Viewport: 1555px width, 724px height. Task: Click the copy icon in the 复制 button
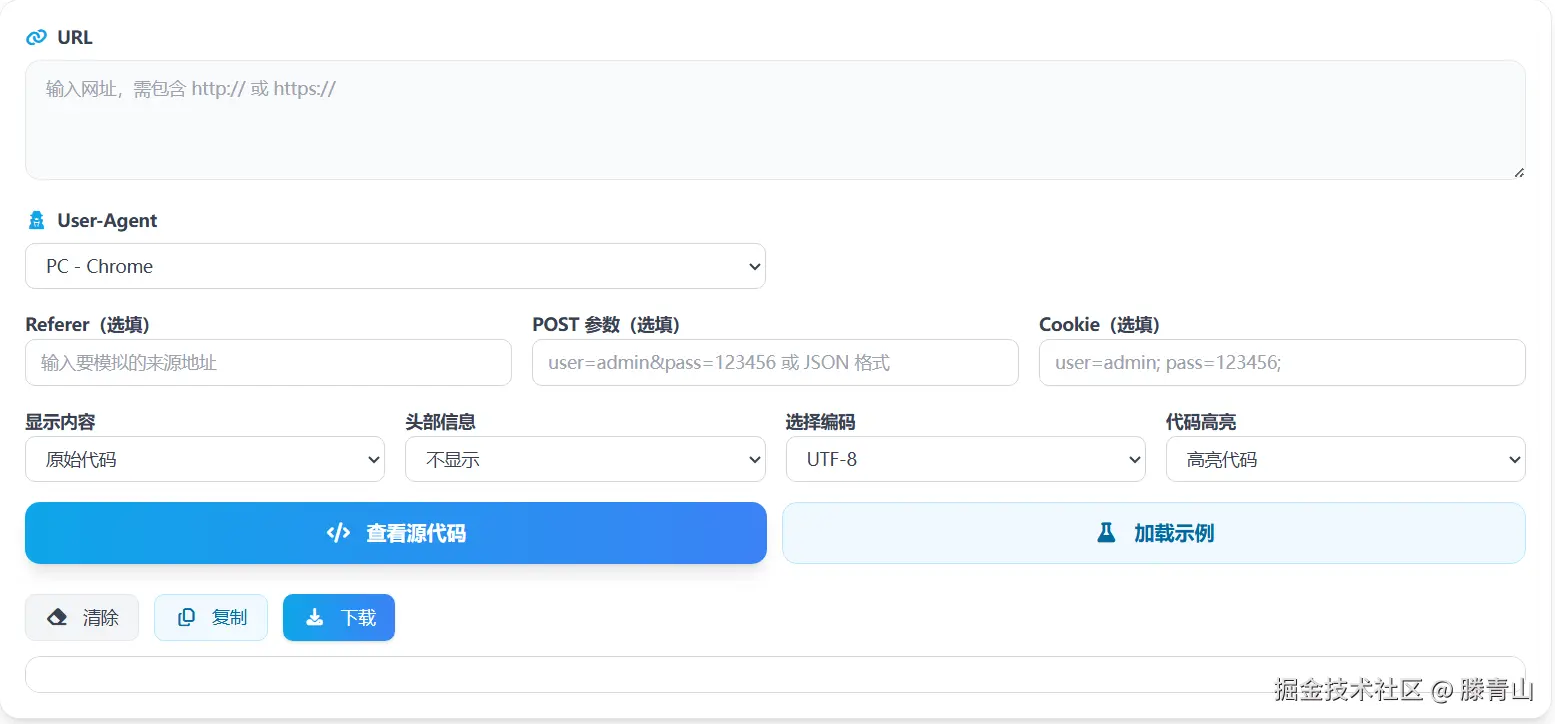click(x=186, y=617)
